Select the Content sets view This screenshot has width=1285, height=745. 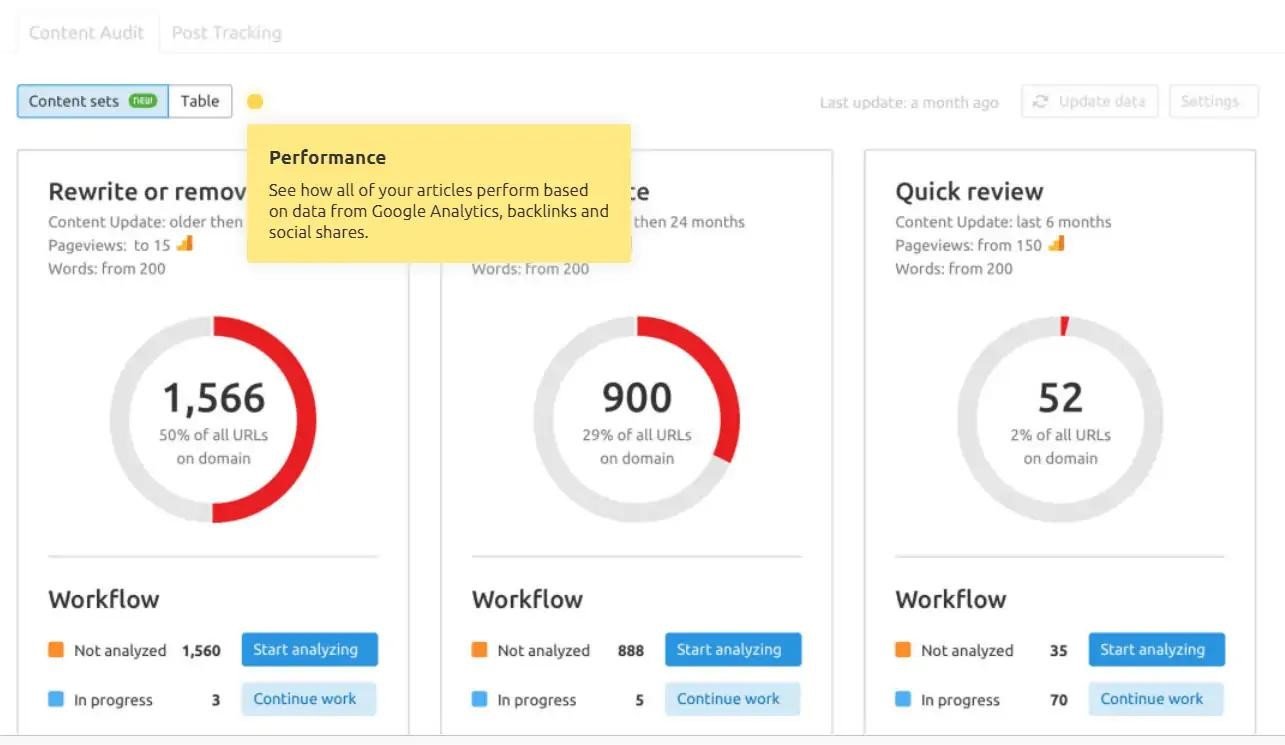[x=74, y=101]
